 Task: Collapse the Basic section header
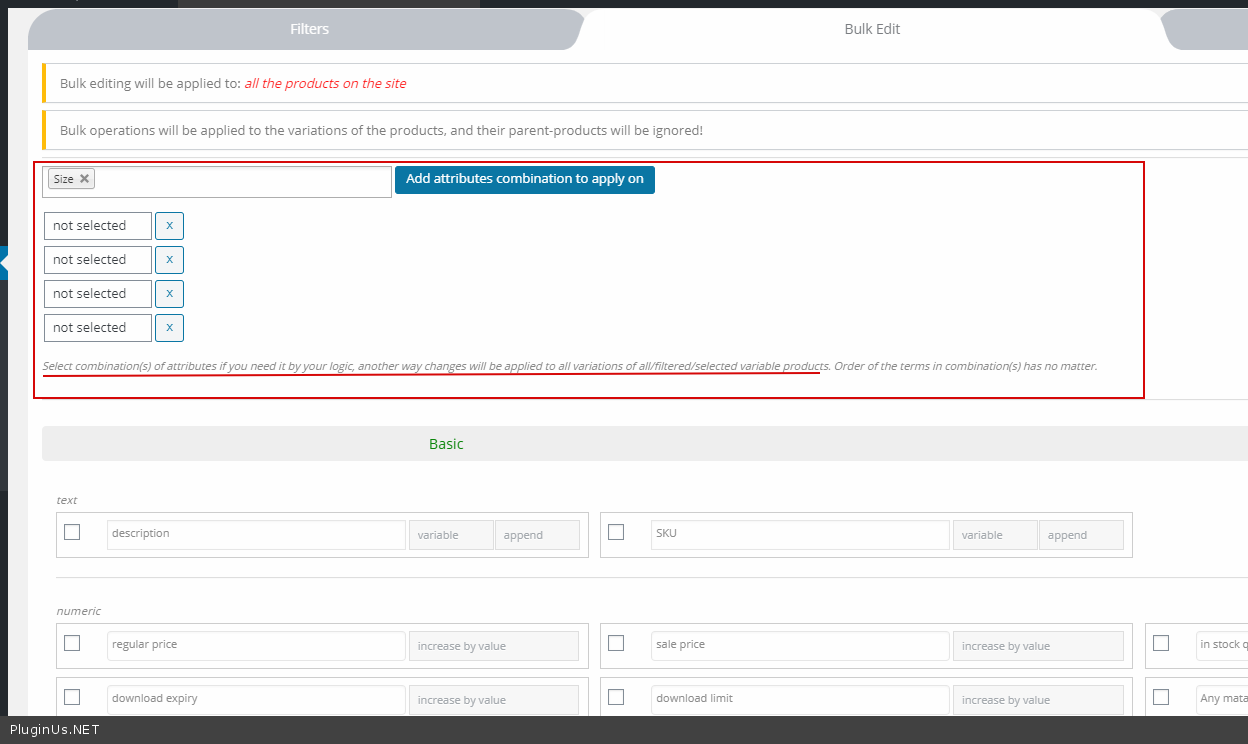[446, 444]
